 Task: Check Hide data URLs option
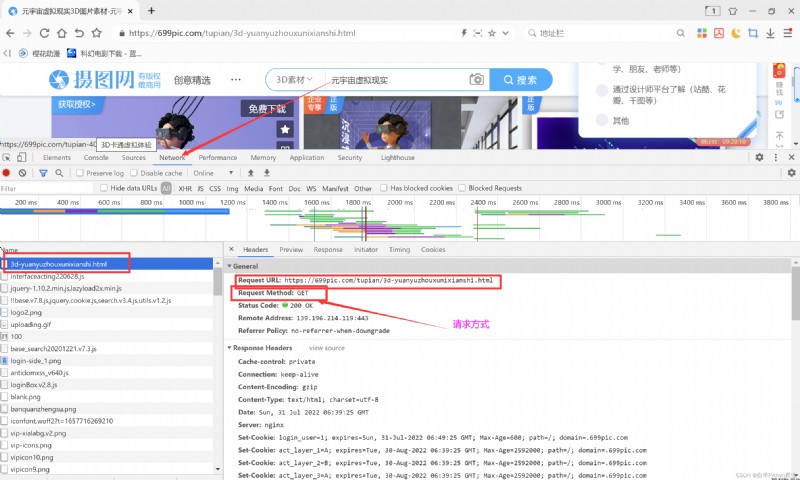click(x=104, y=188)
